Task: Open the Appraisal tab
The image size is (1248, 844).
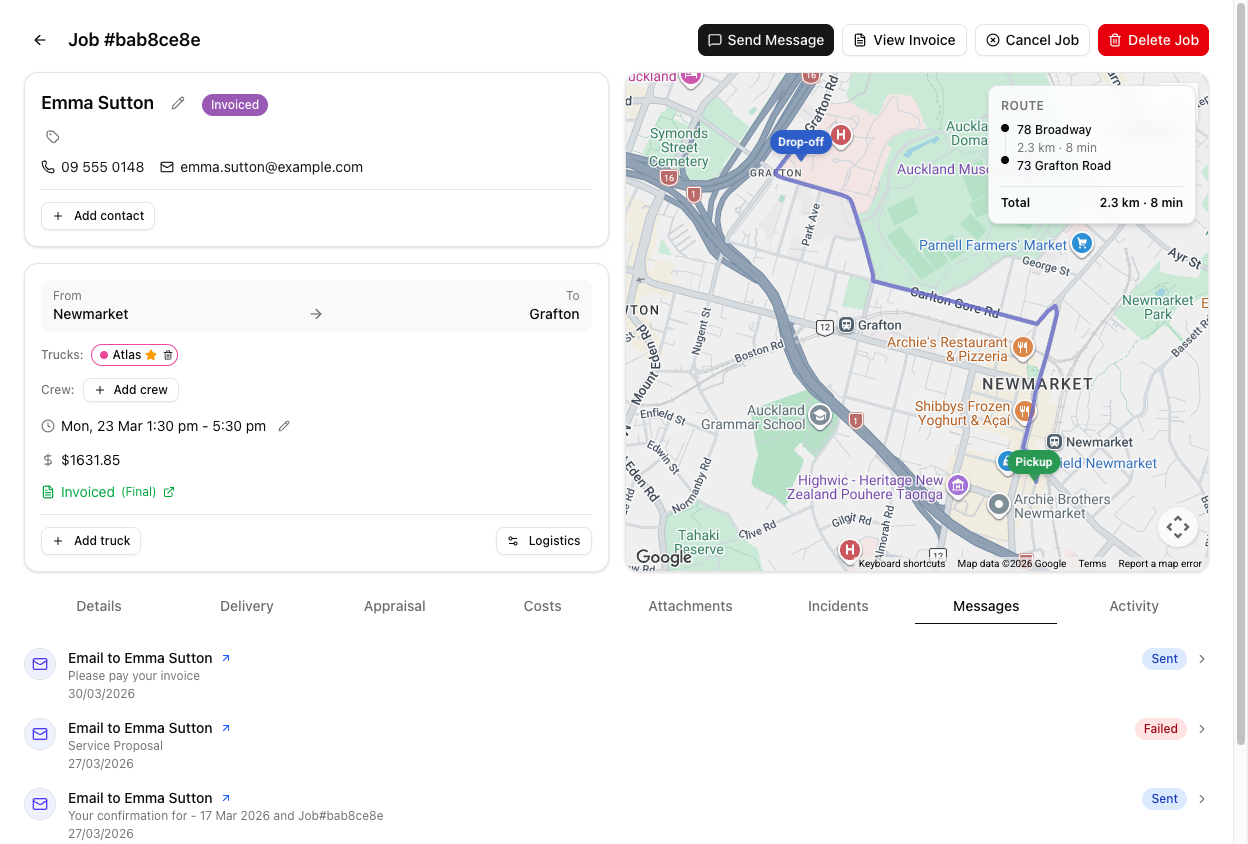Action: (395, 606)
